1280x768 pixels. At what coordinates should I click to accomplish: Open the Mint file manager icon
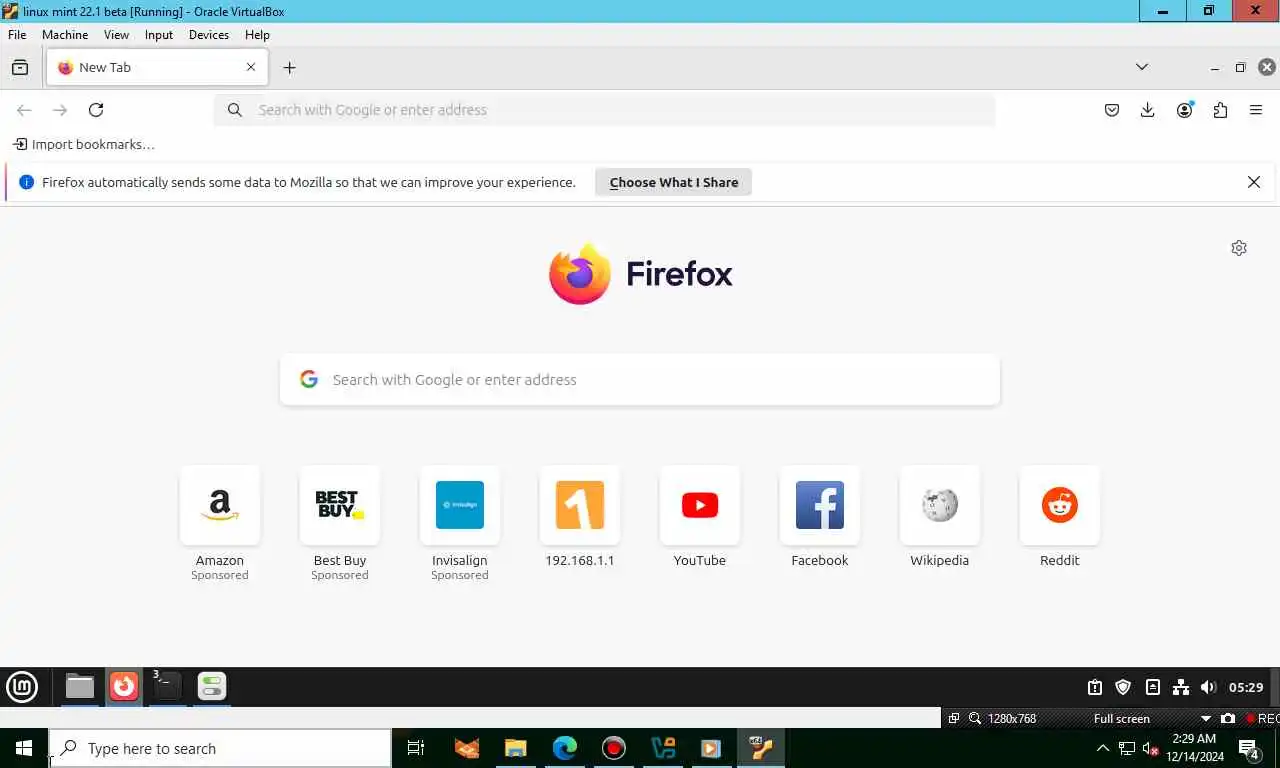[x=80, y=686]
